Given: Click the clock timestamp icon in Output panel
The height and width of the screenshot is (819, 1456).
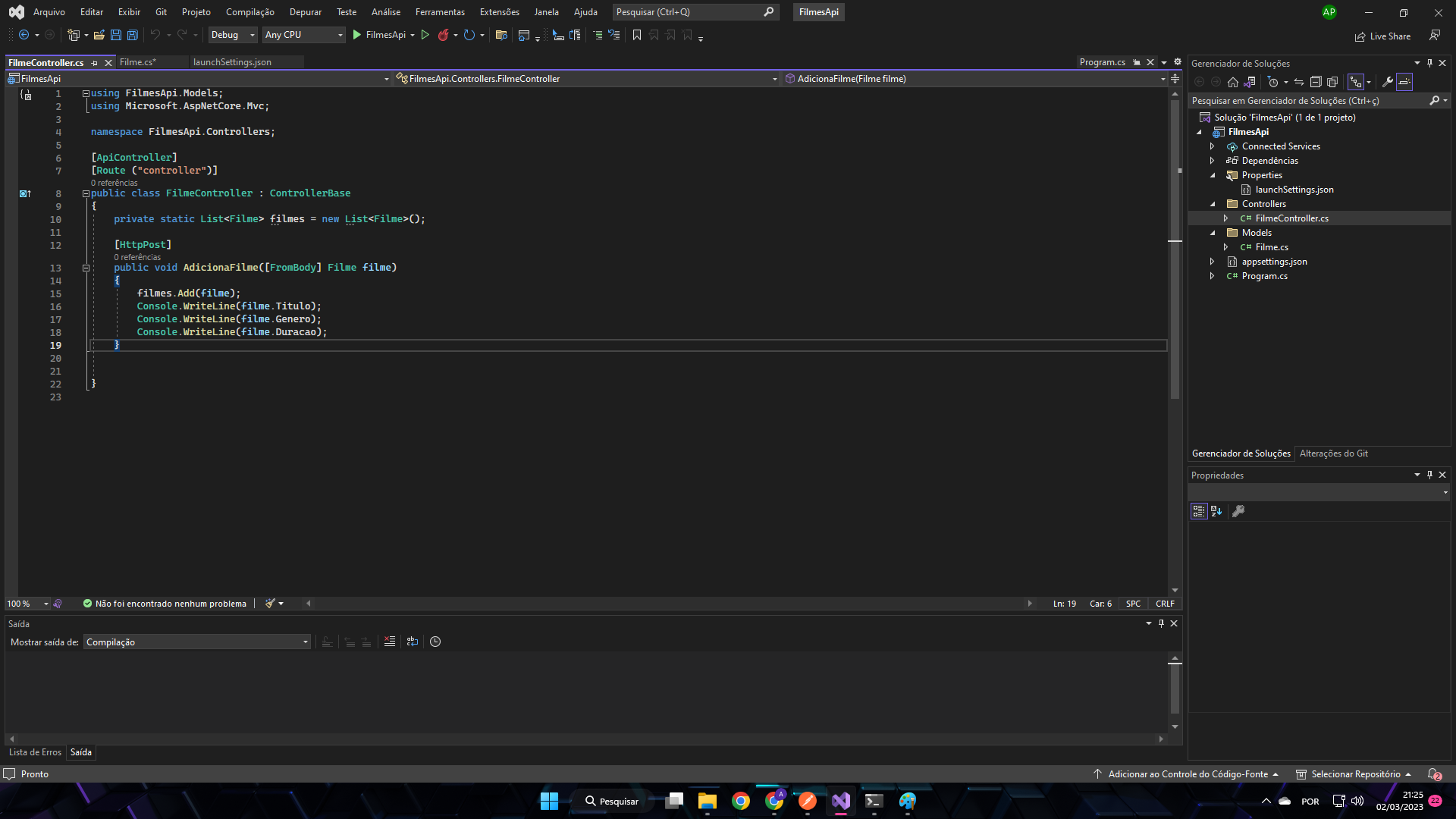Looking at the screenshot, I should coord(435,642).
